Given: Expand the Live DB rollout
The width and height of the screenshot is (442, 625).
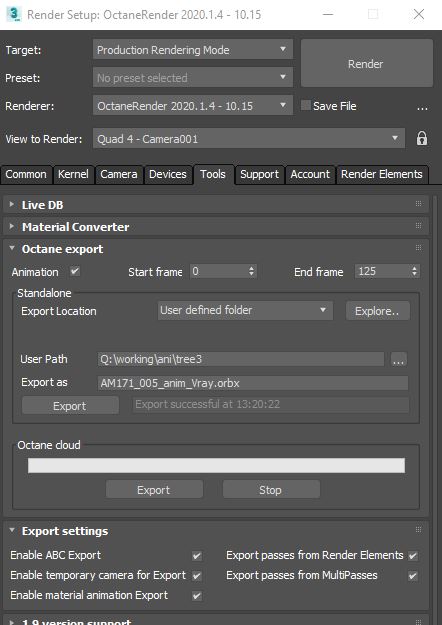Looking at the screenshot, I should (x=12, y=204).
